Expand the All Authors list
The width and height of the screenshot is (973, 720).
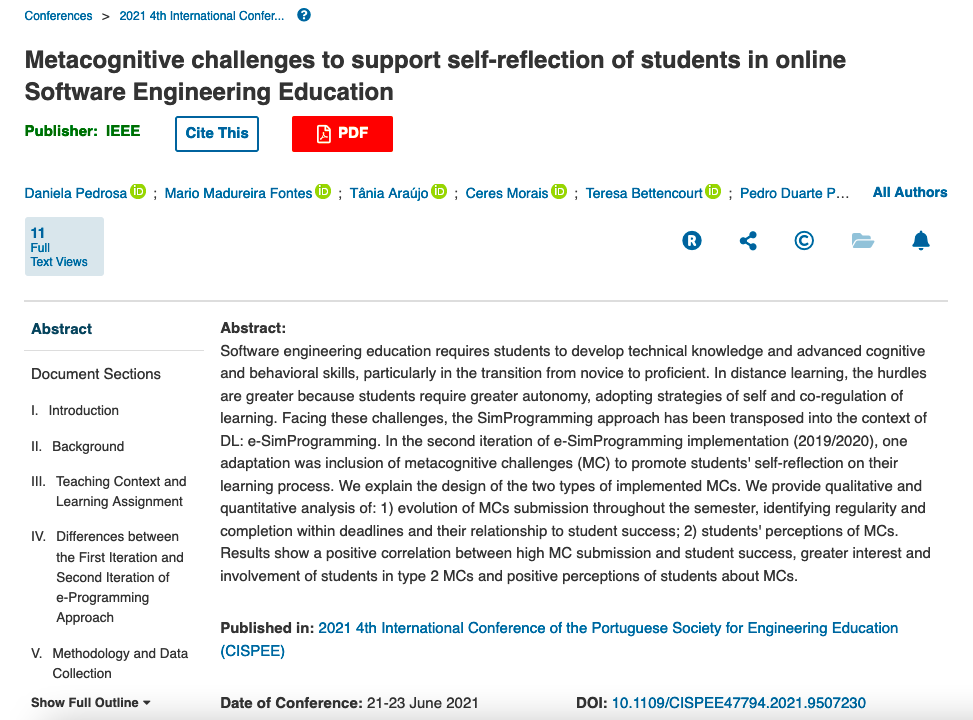(910, 192)
